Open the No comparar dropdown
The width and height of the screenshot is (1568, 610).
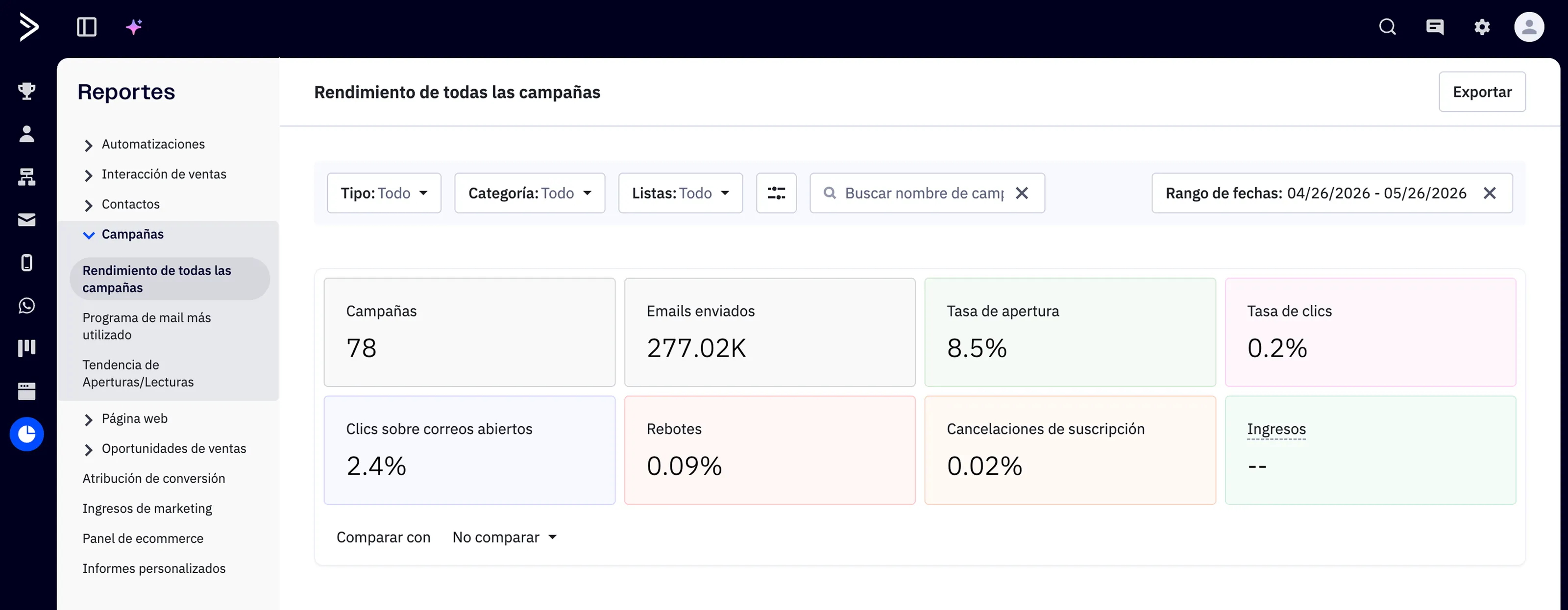(505, 537)
